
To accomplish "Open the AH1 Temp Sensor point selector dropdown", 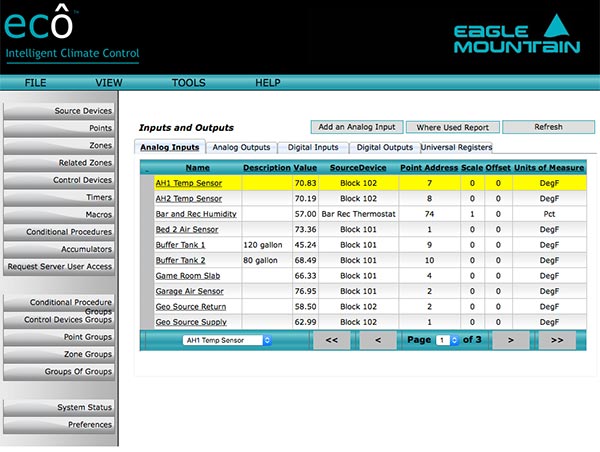I will 227,340.
